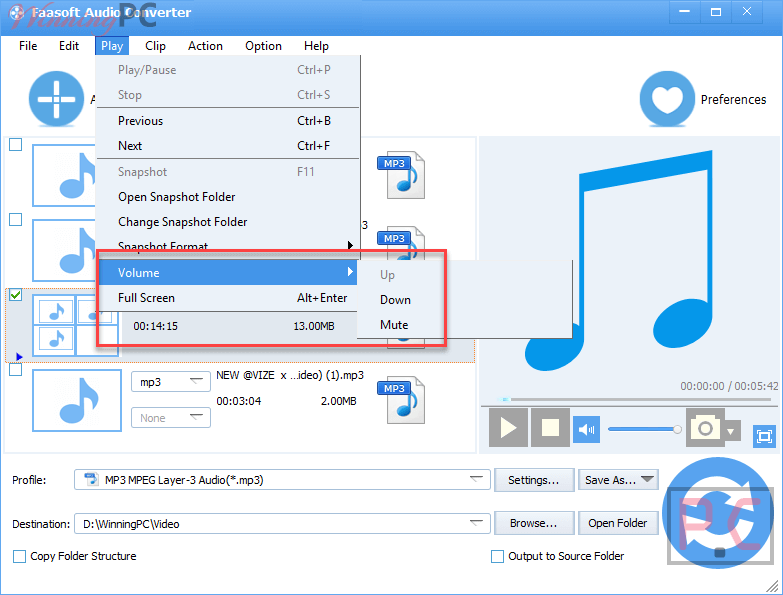This screenshot has width=783, height=595.
Task: Click the Browse... button
Action: point(534,523)
